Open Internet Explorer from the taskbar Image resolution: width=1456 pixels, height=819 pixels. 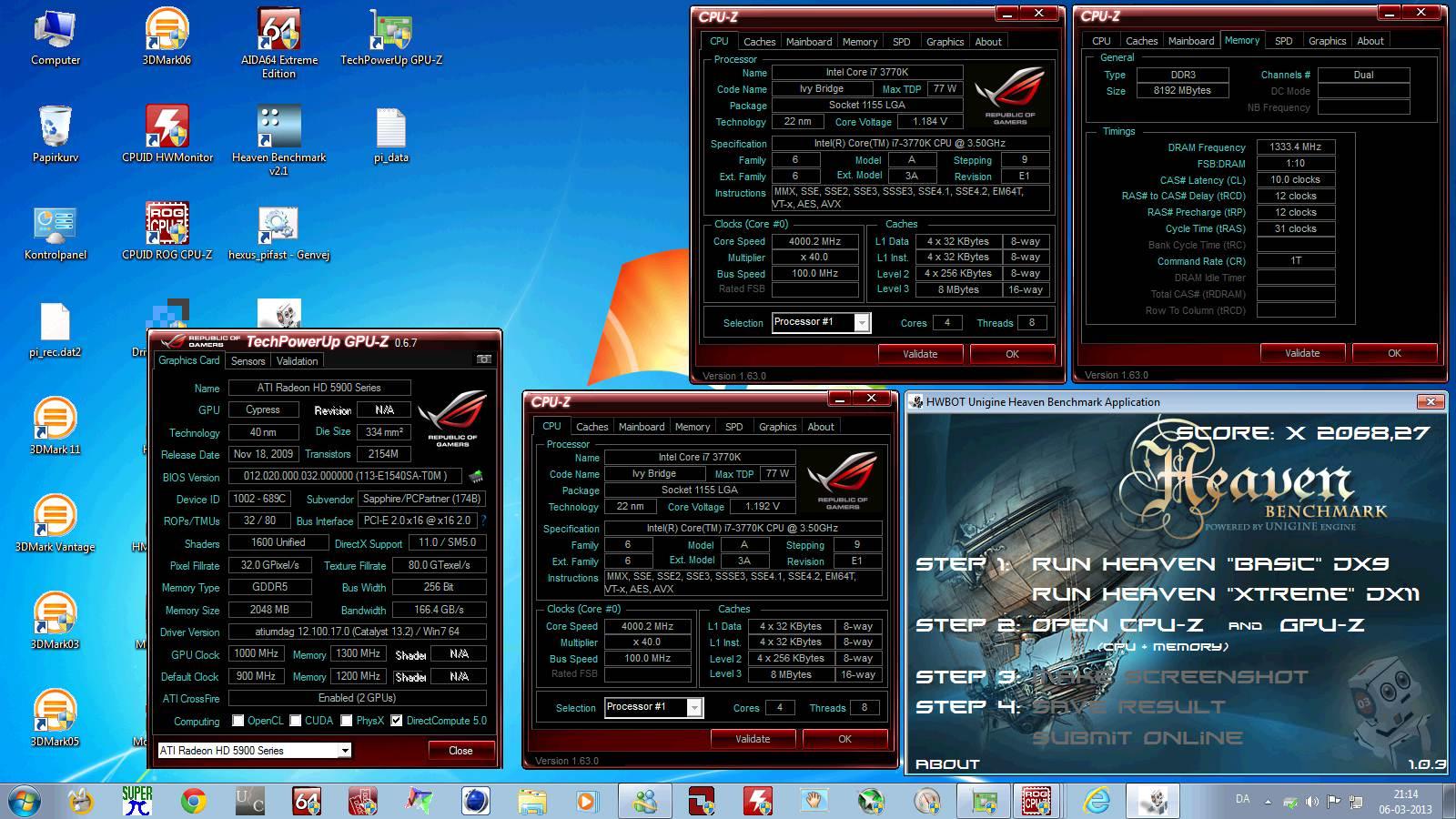(x=1097, y=801)
